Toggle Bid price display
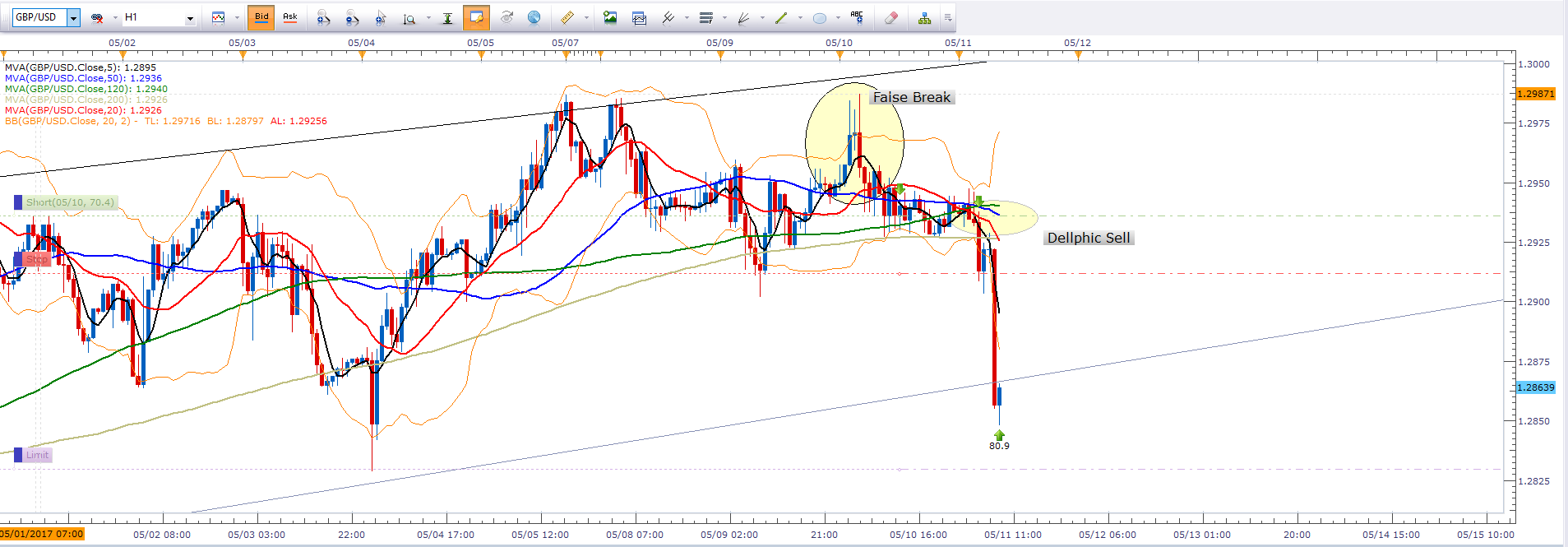This screenshot has width=1568, height=547. tap(261, 17)
